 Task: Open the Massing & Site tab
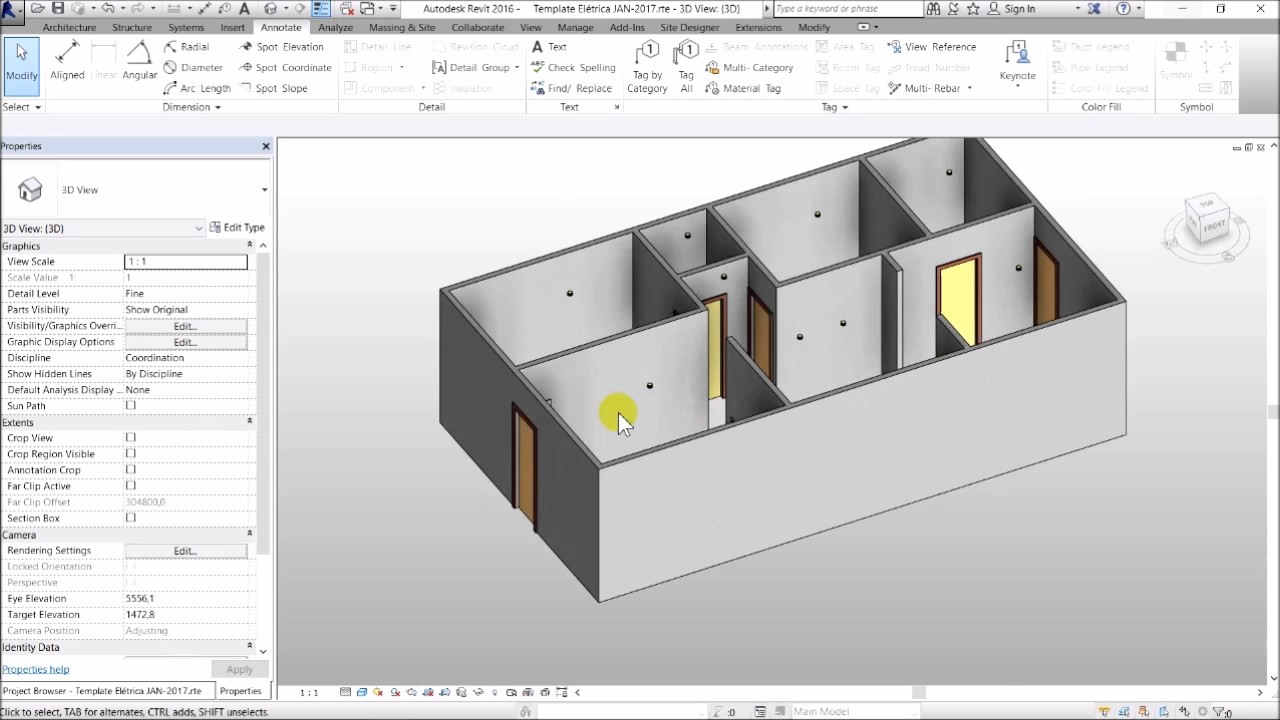coord(402,27)
